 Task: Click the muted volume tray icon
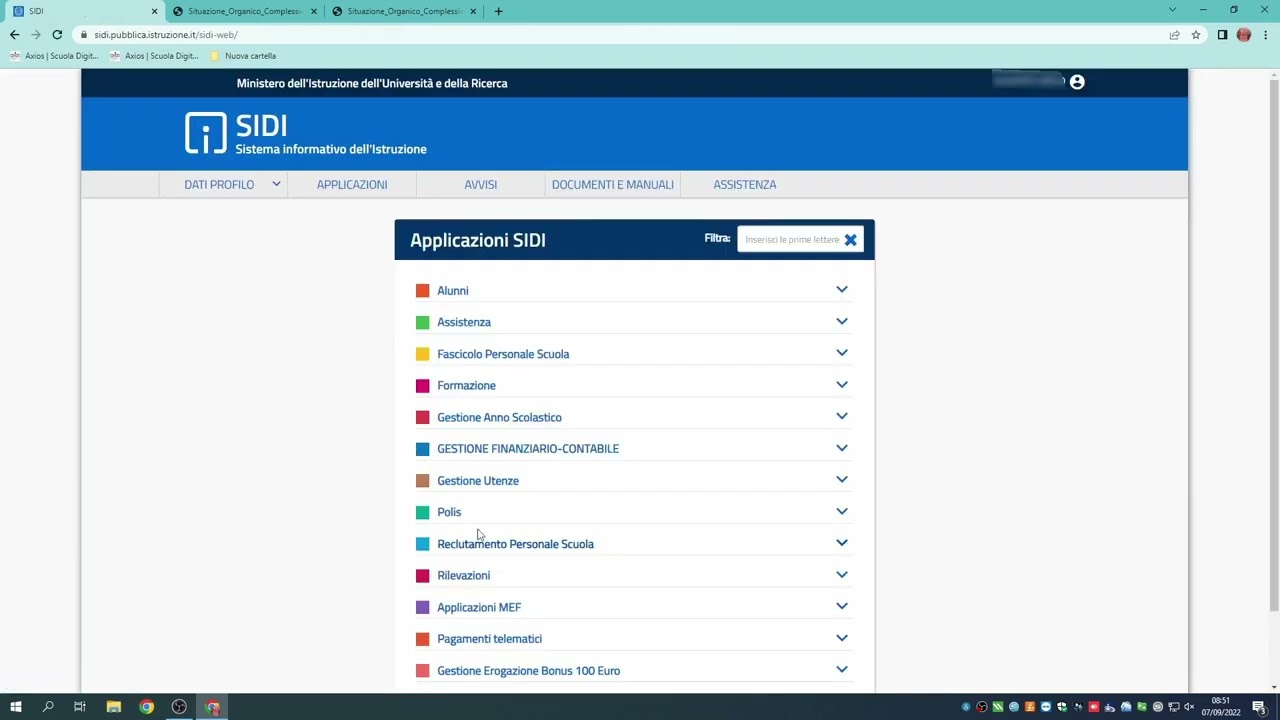(x=1190, y=707)
